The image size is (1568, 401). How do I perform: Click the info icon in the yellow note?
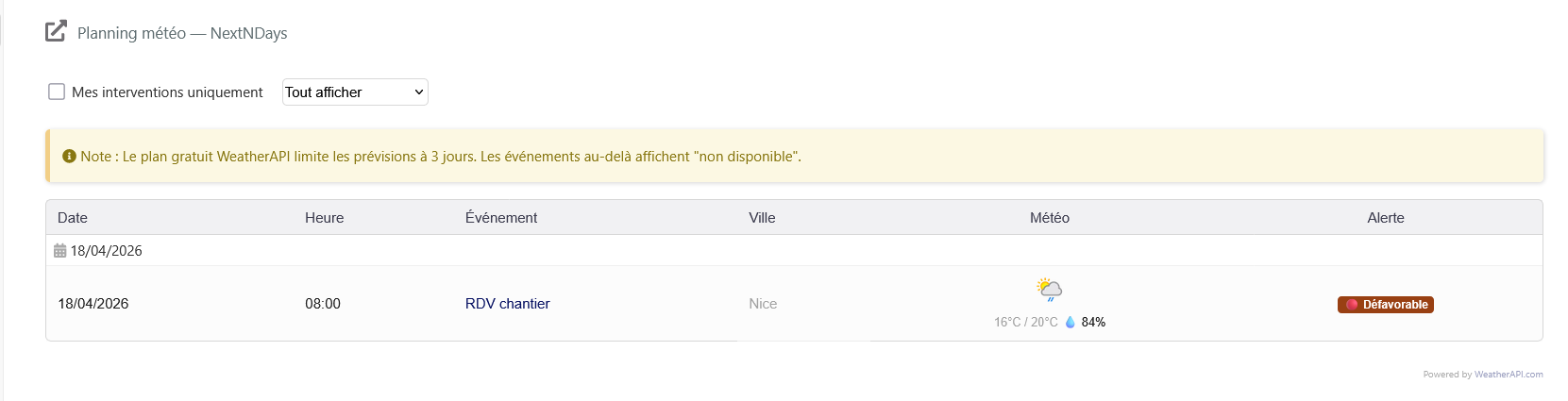pyautogui.click(x=69, y=157)
